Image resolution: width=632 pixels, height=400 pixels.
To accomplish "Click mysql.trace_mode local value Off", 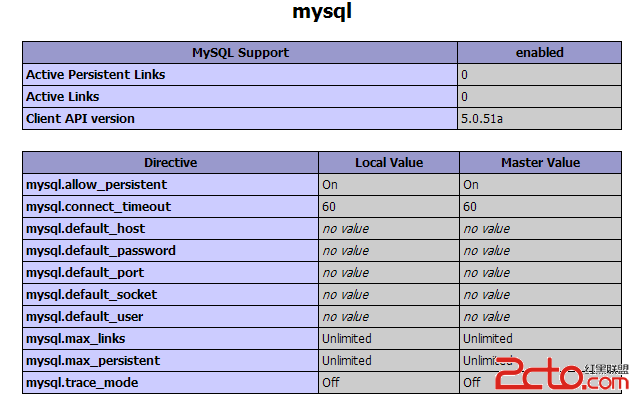I will click(x=331, y=383).
